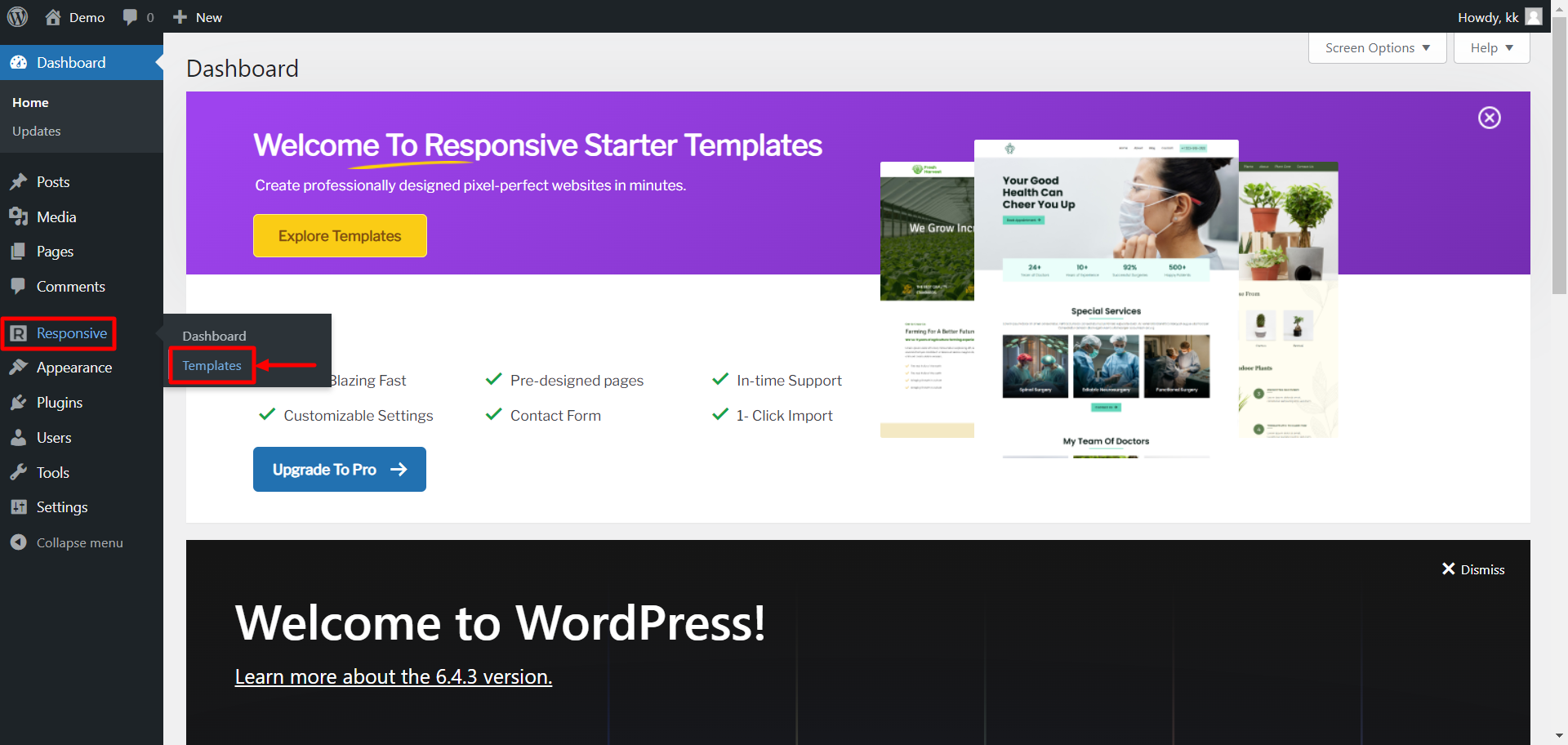Select Templates in the Responsive flyout
Image resolution: width=1568 pixels, height=745 pixels.
(x=212, y=366)
